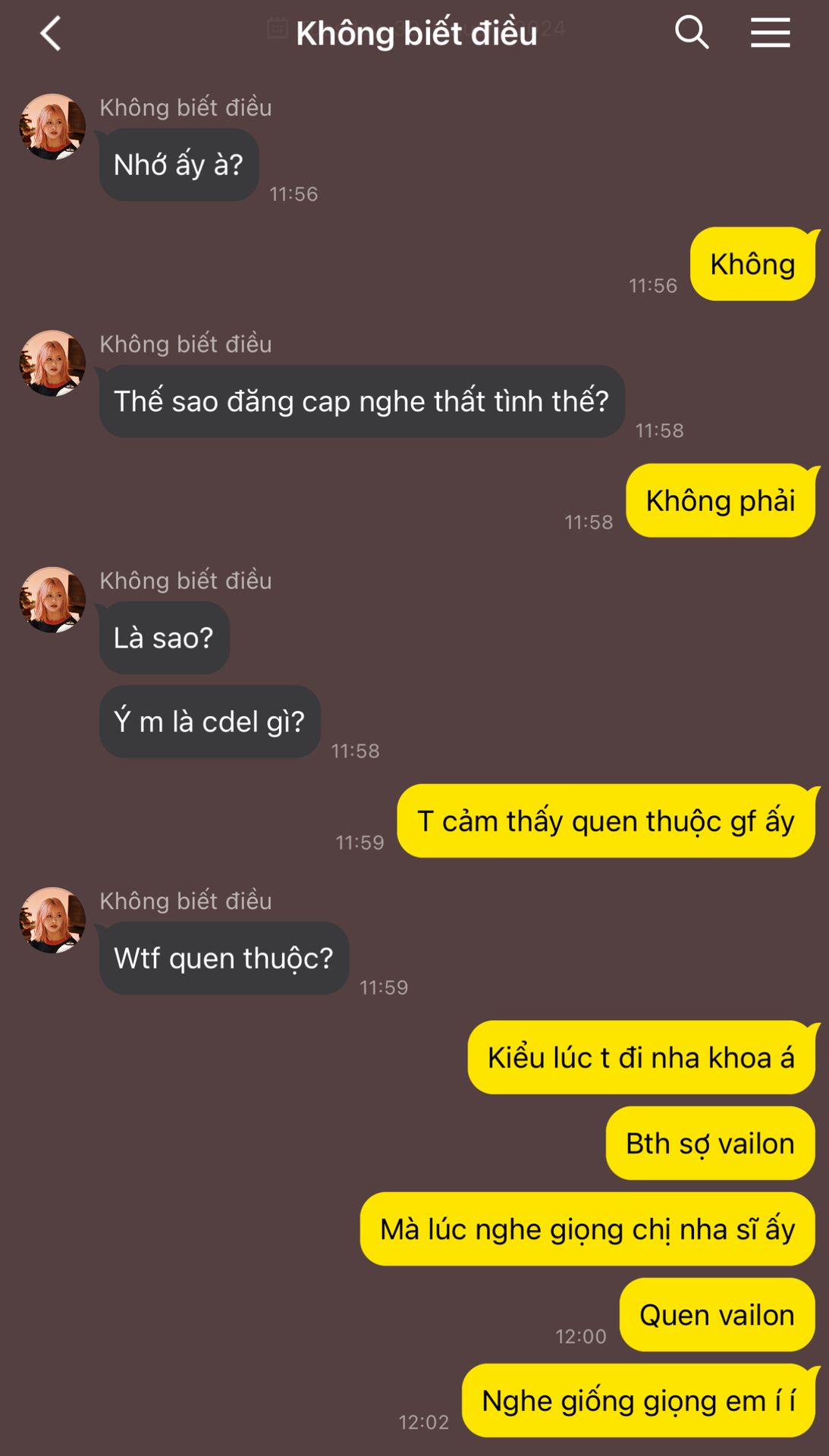Tap avatar beside 'Thế sao đăng cap' message

pos(52,363)
